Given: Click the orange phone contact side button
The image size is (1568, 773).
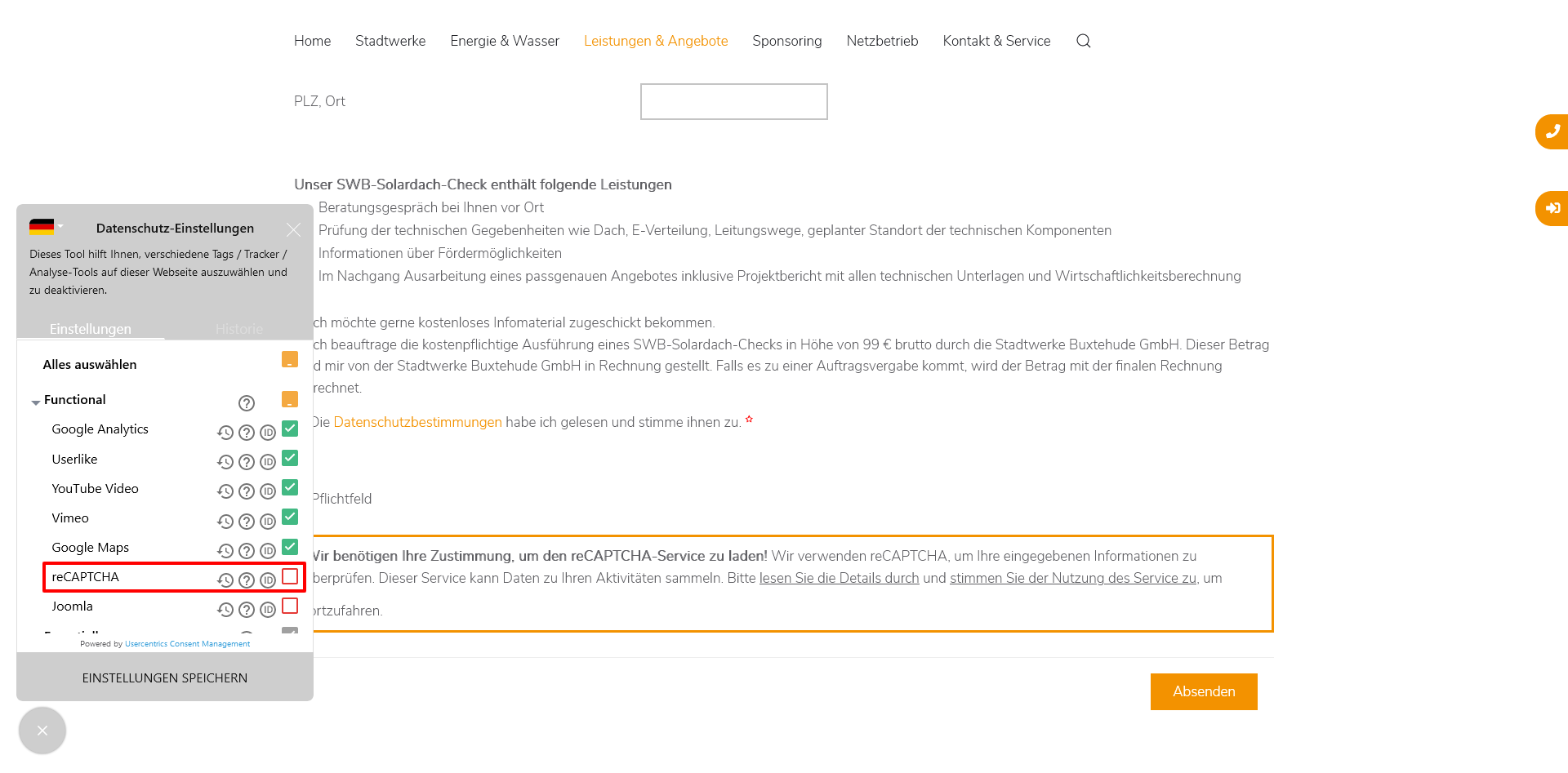Looking at the screenshot, I should [x=1552, y=131].
